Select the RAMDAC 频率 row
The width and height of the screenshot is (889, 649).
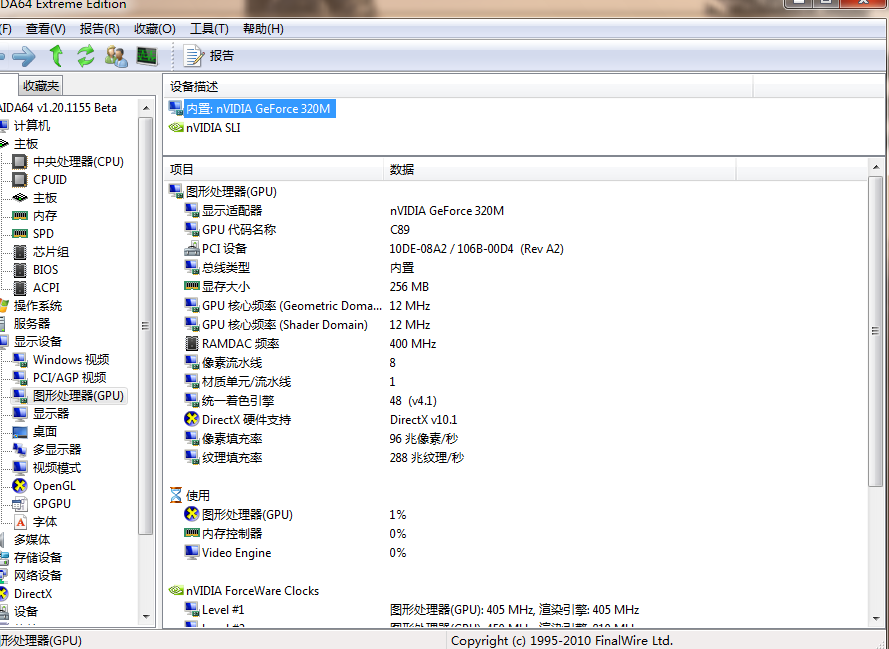coord(515,344)
